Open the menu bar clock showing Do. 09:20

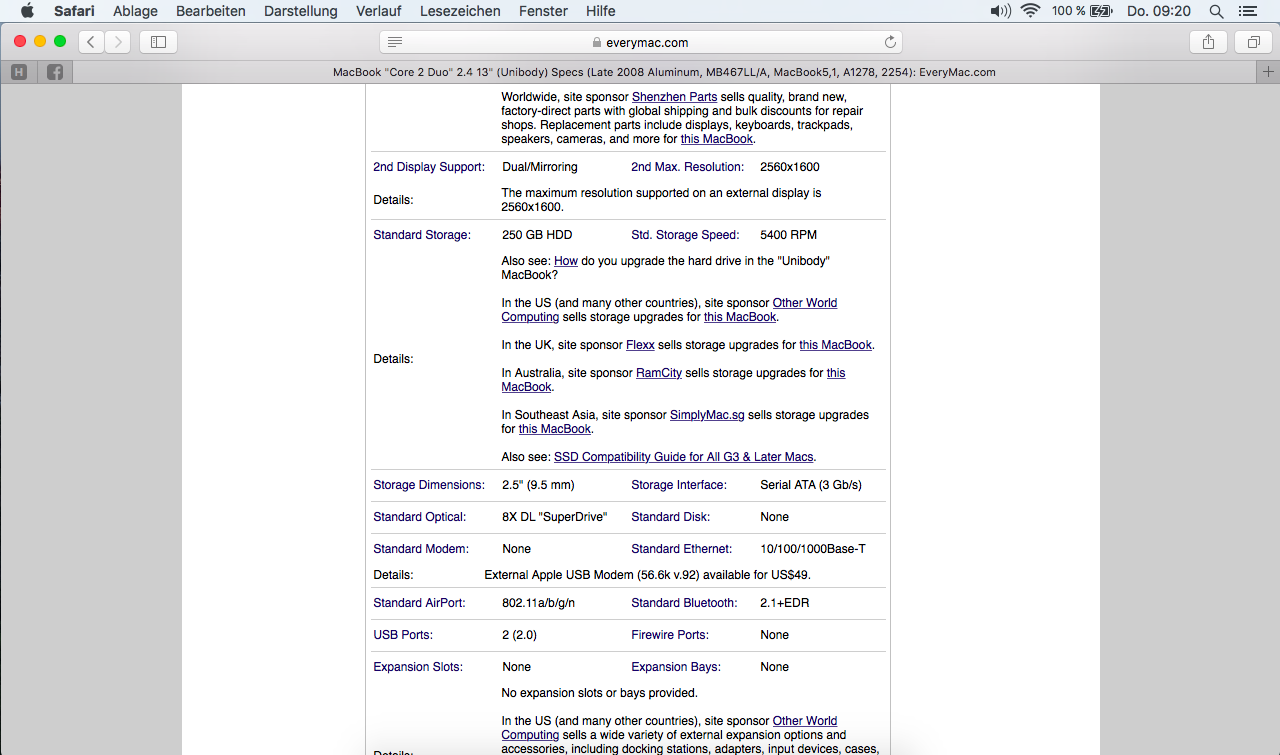1159,11
